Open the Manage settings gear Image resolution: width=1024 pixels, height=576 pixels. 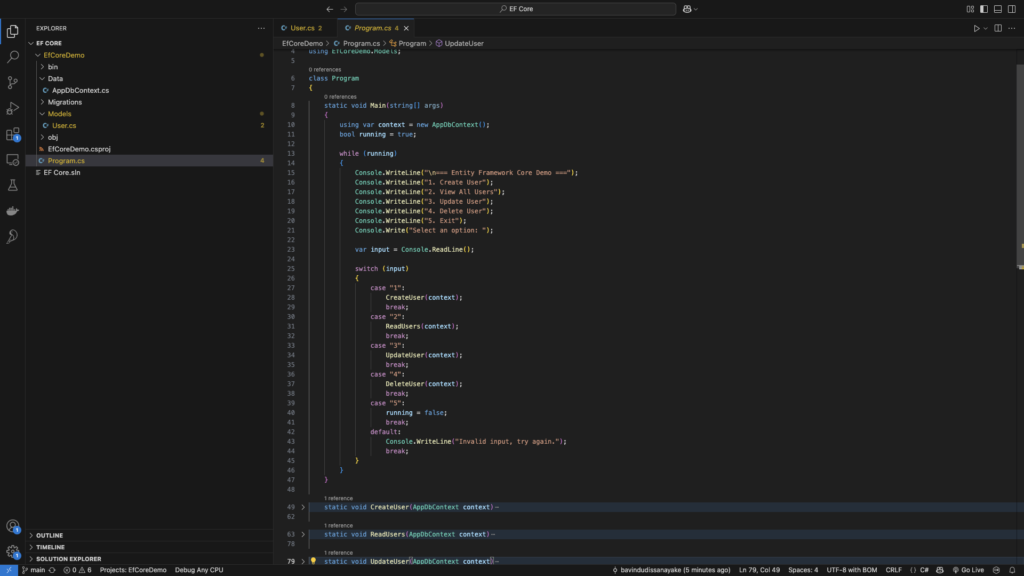[12, 552]
